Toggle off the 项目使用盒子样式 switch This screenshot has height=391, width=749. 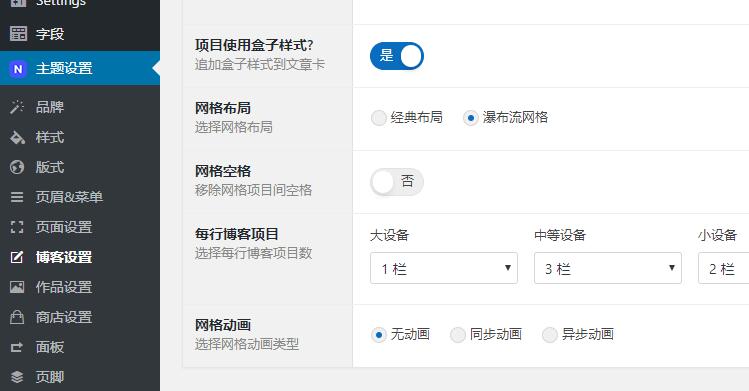[x=396, y=56]
